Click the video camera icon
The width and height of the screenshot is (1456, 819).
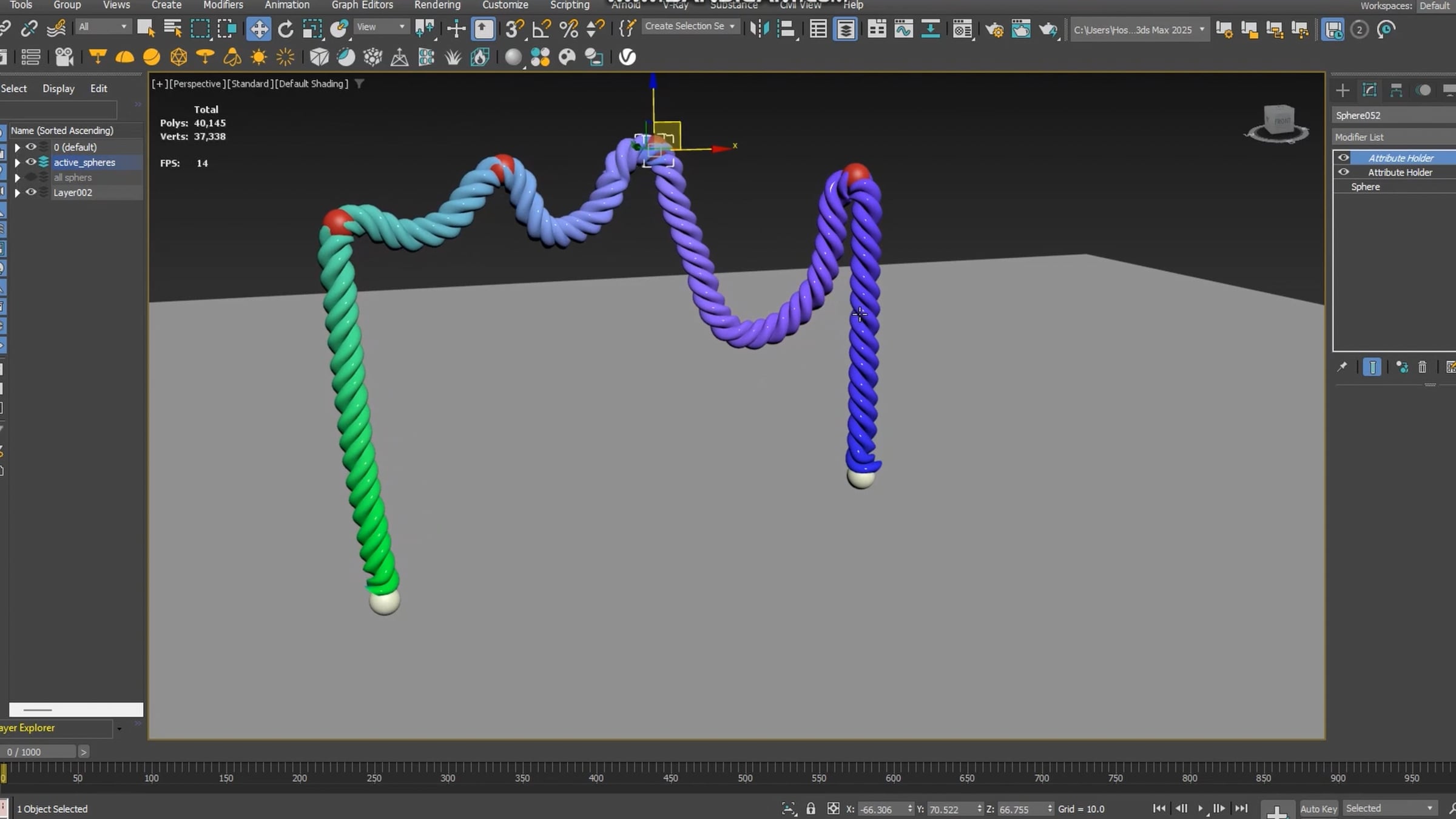click(x=64, y=57)
